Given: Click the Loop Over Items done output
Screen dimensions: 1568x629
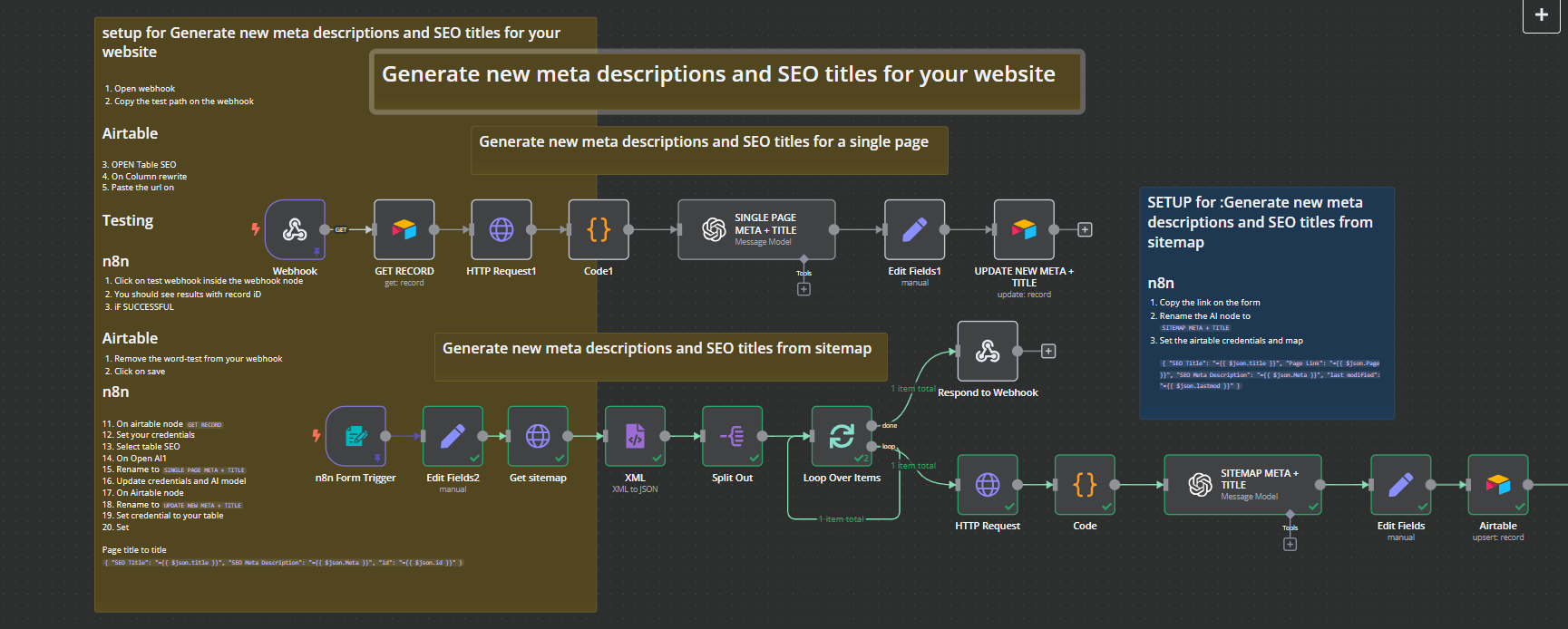Looking at the screenshot, I should coord(872,425).
